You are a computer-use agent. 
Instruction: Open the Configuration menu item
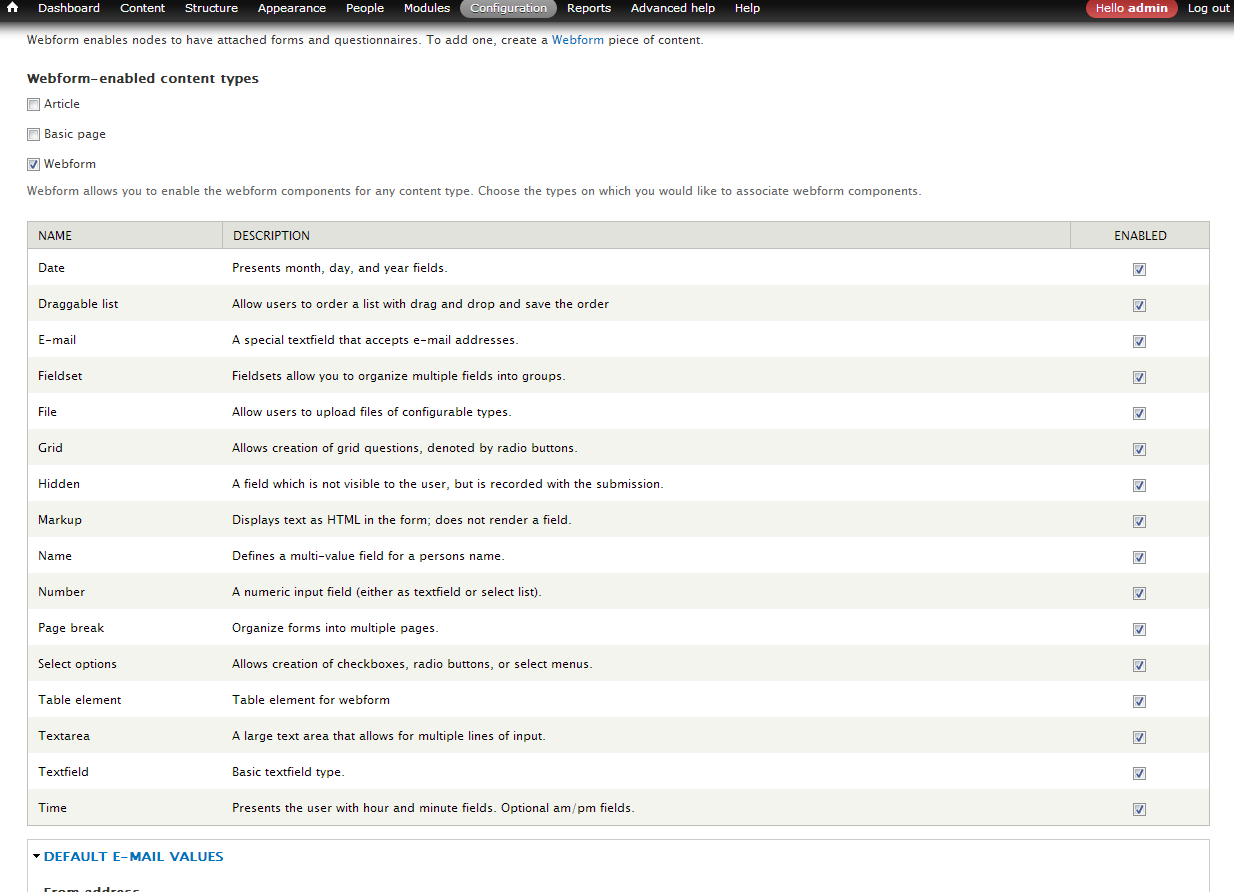click(x=508, y=8)
